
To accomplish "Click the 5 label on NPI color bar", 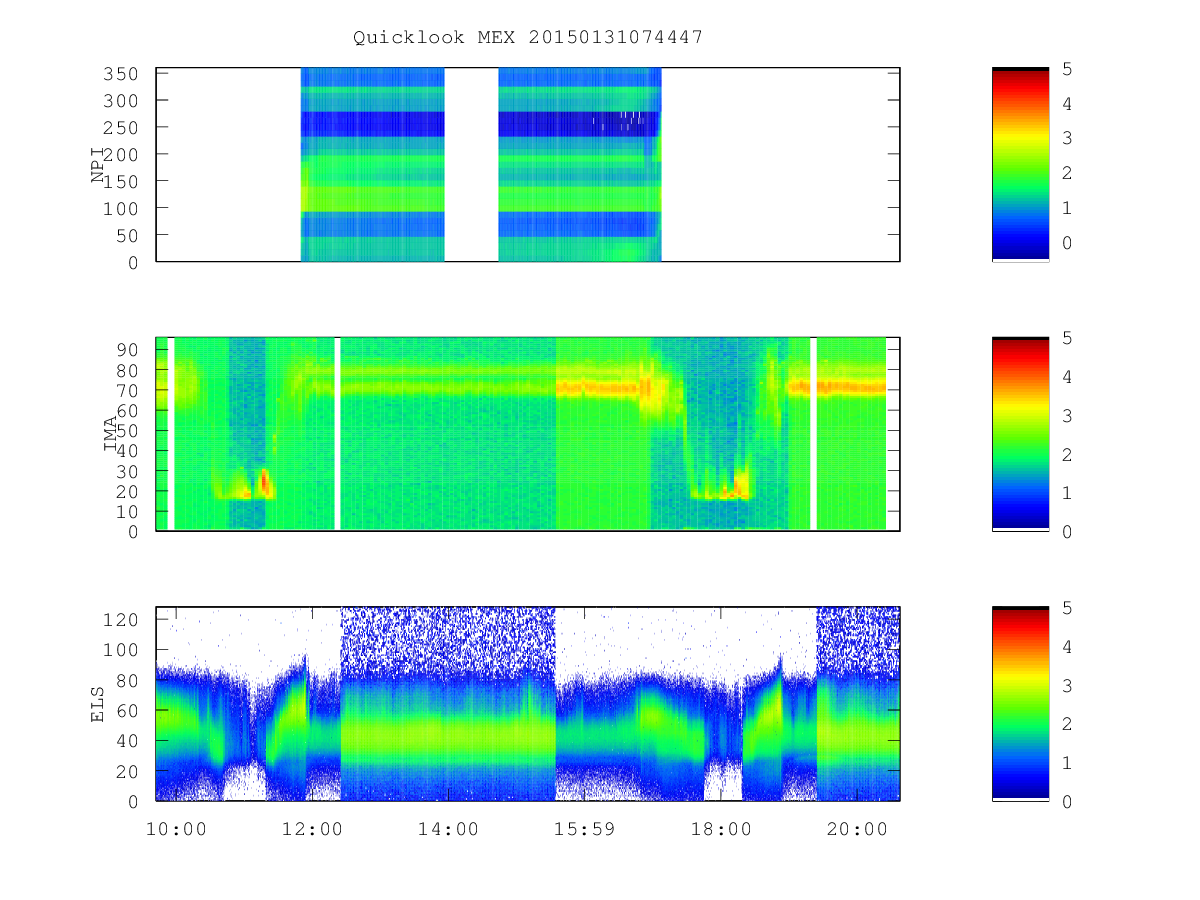I will point(1068,69).
